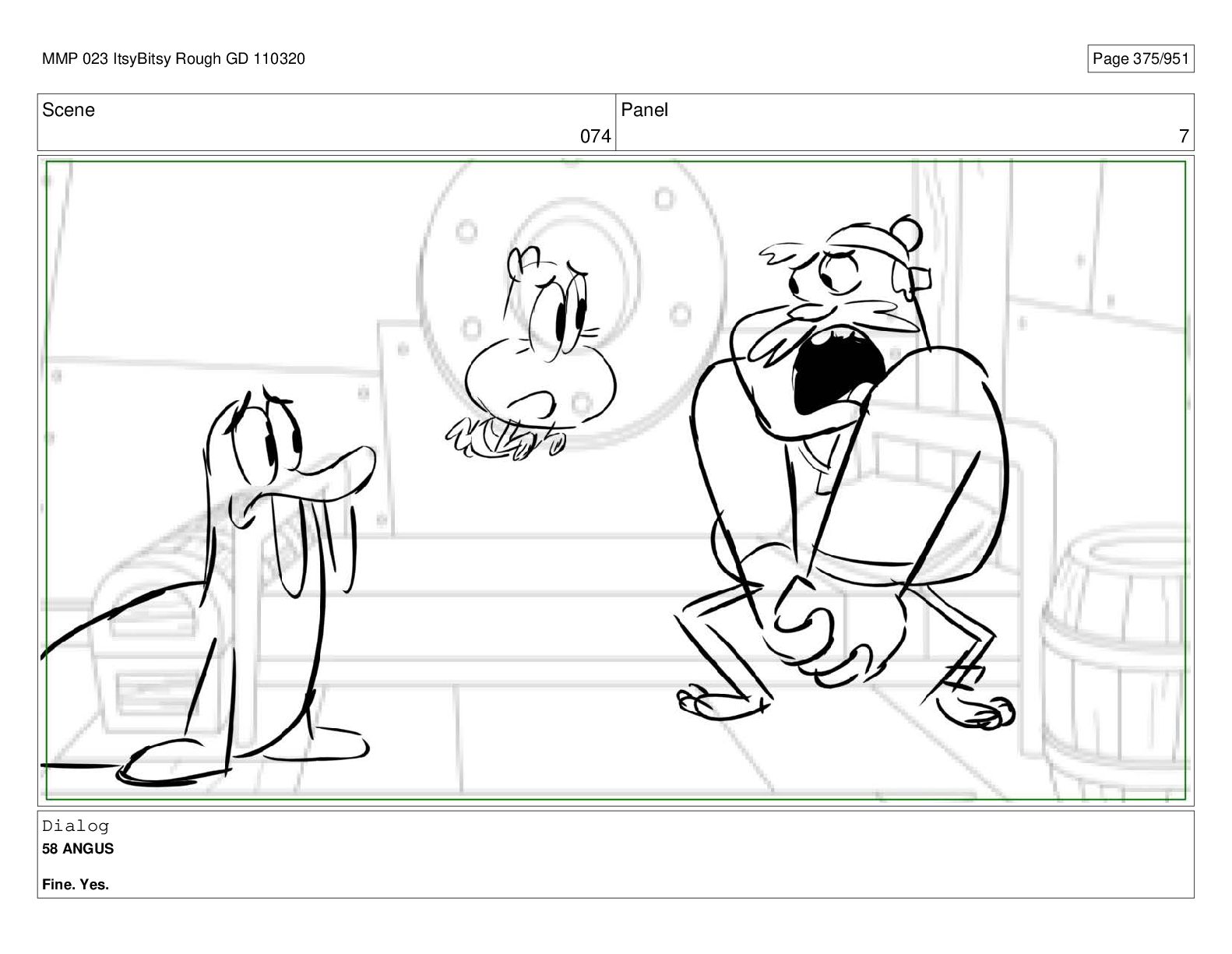The width and height of the screenshot is (1232, 954).
Task: Click the 'Dialog' label
Action: click(76, 826)
